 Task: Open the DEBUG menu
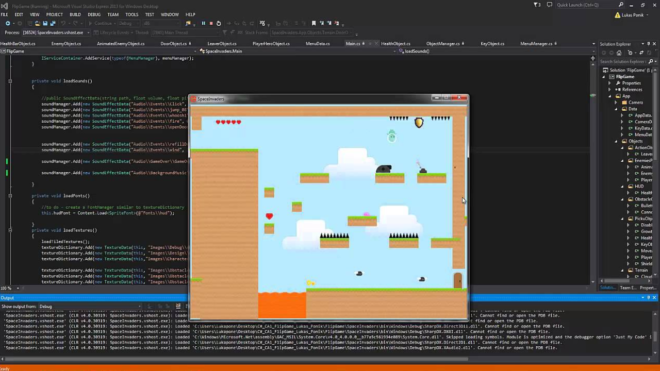coord(94,15)
